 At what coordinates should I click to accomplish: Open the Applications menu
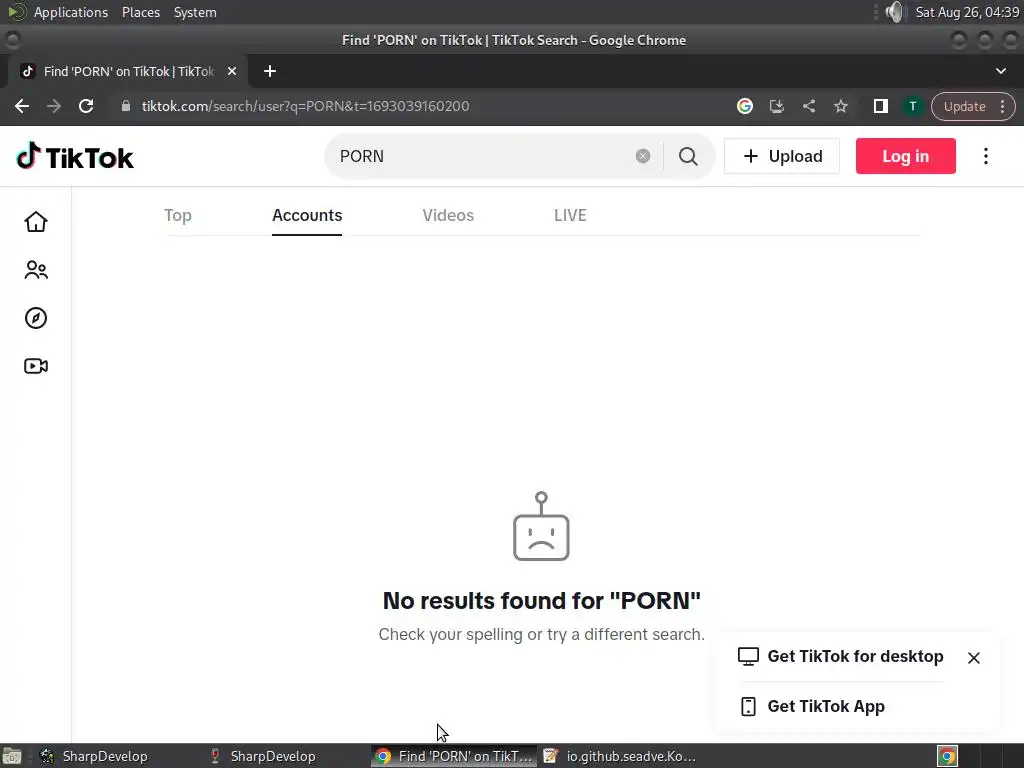pos(71,12)
